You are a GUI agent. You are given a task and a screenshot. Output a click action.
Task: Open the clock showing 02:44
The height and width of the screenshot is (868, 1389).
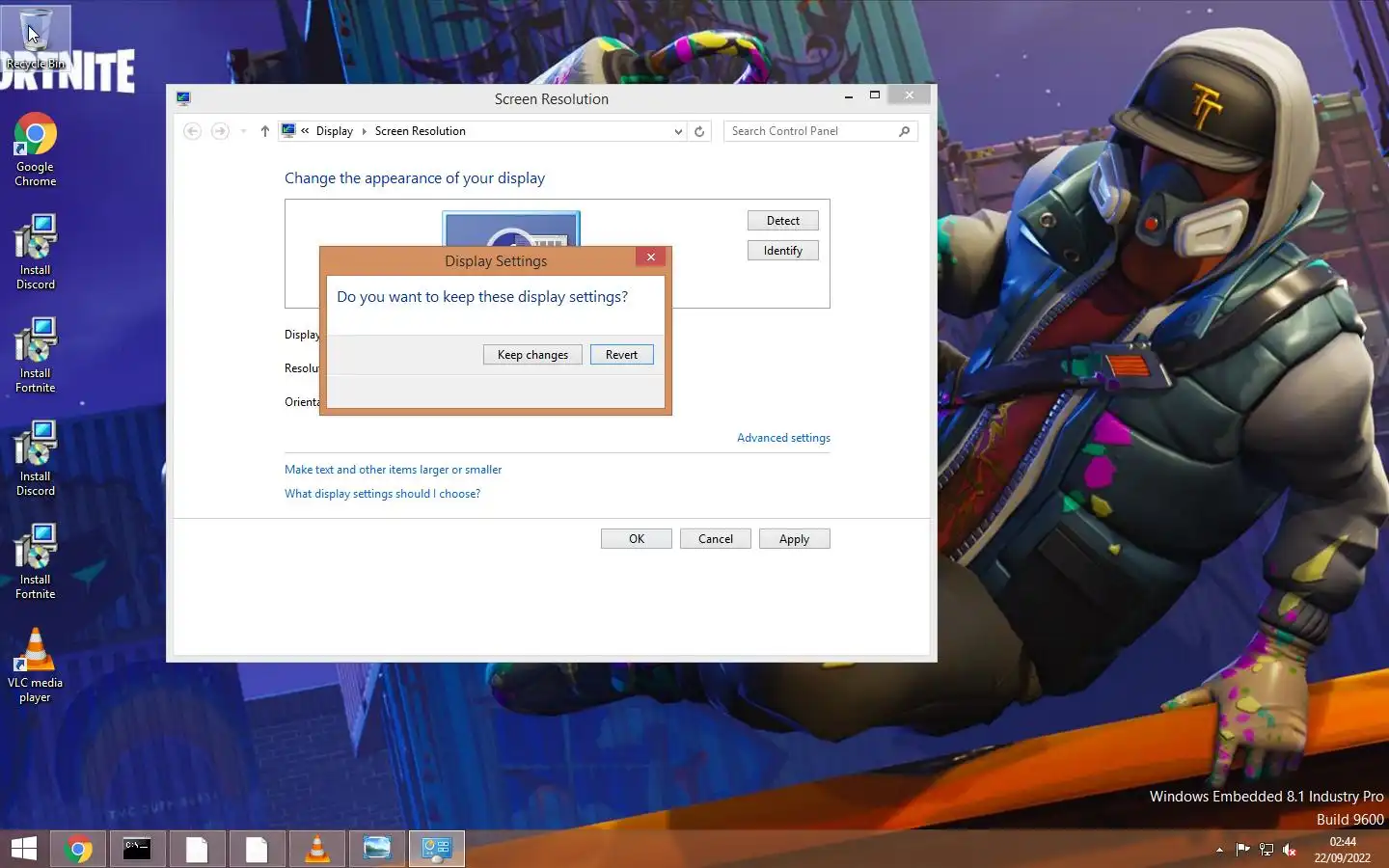pos(1343,850)
